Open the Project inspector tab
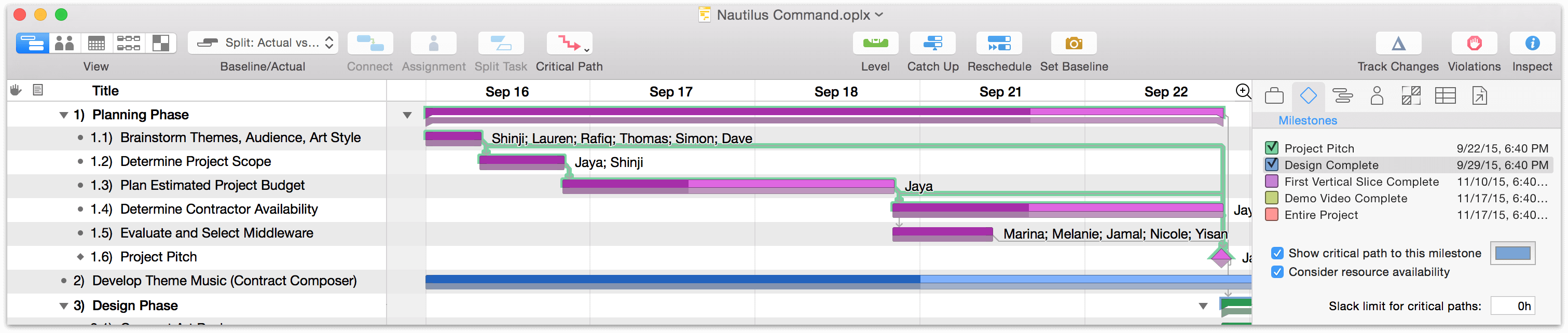 (1274, 95)
